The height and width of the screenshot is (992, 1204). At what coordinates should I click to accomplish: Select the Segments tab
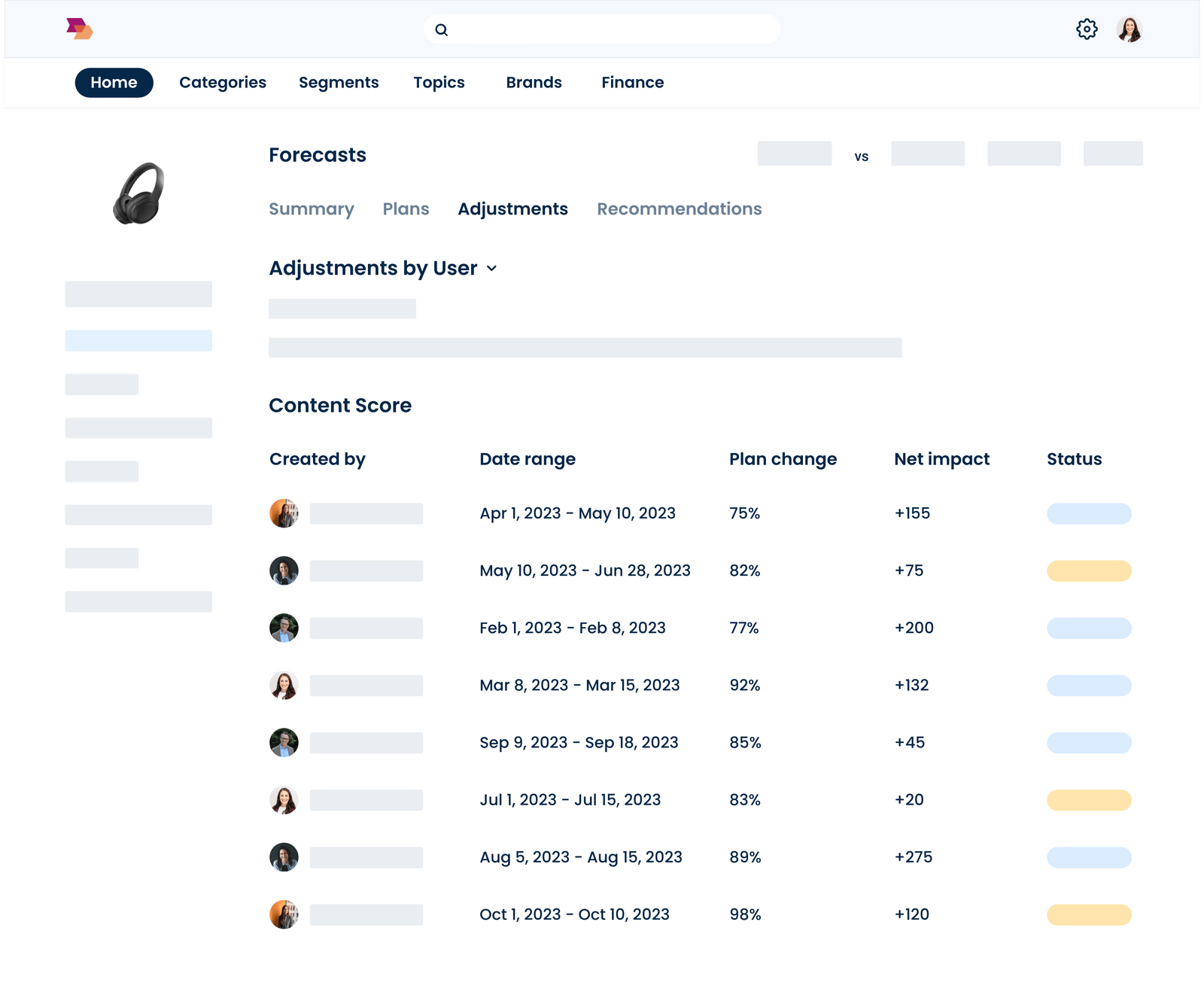pyautogui.click(x=339, y=82)
